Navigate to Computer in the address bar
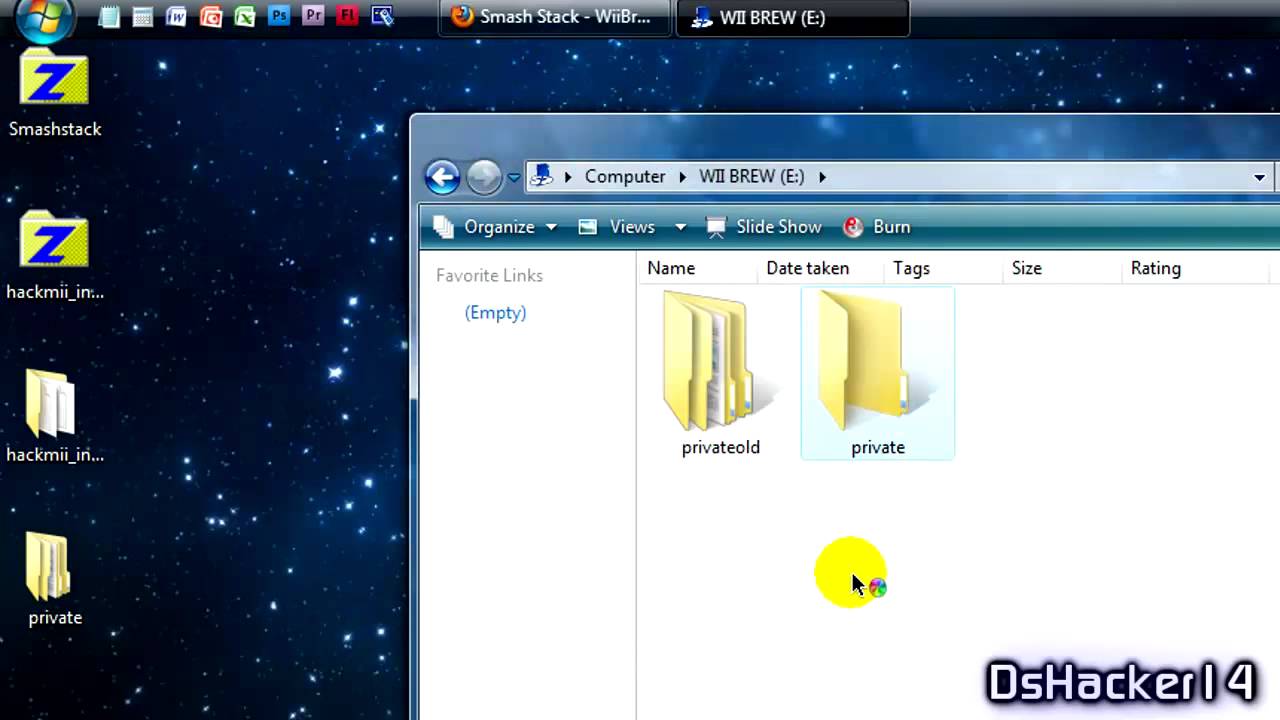 [x=625, y=177]
